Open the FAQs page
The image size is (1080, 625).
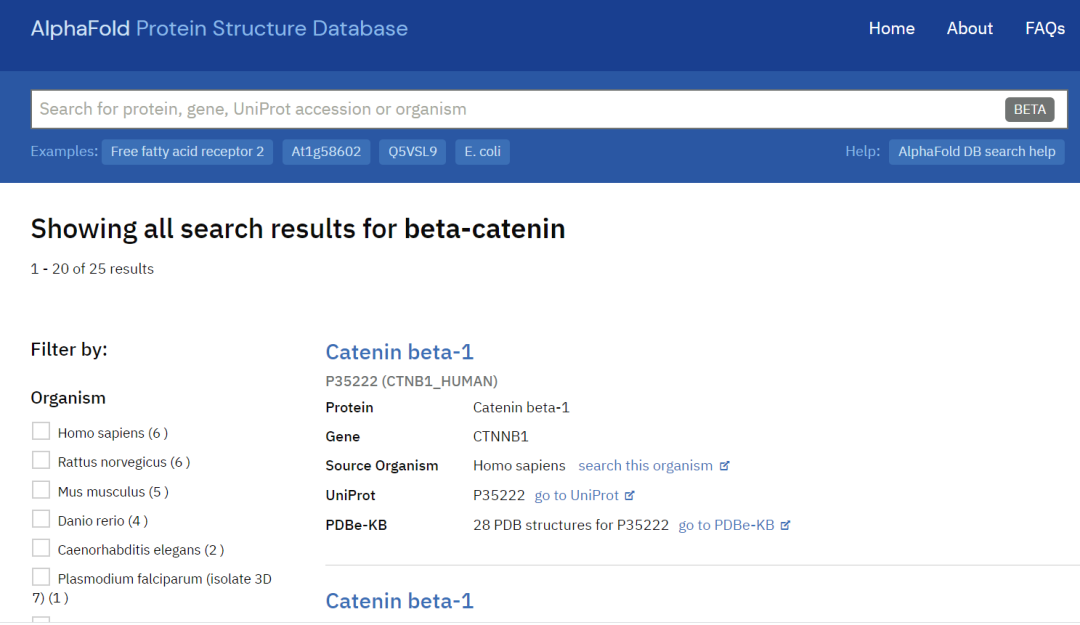click(x=1044, y=28)
